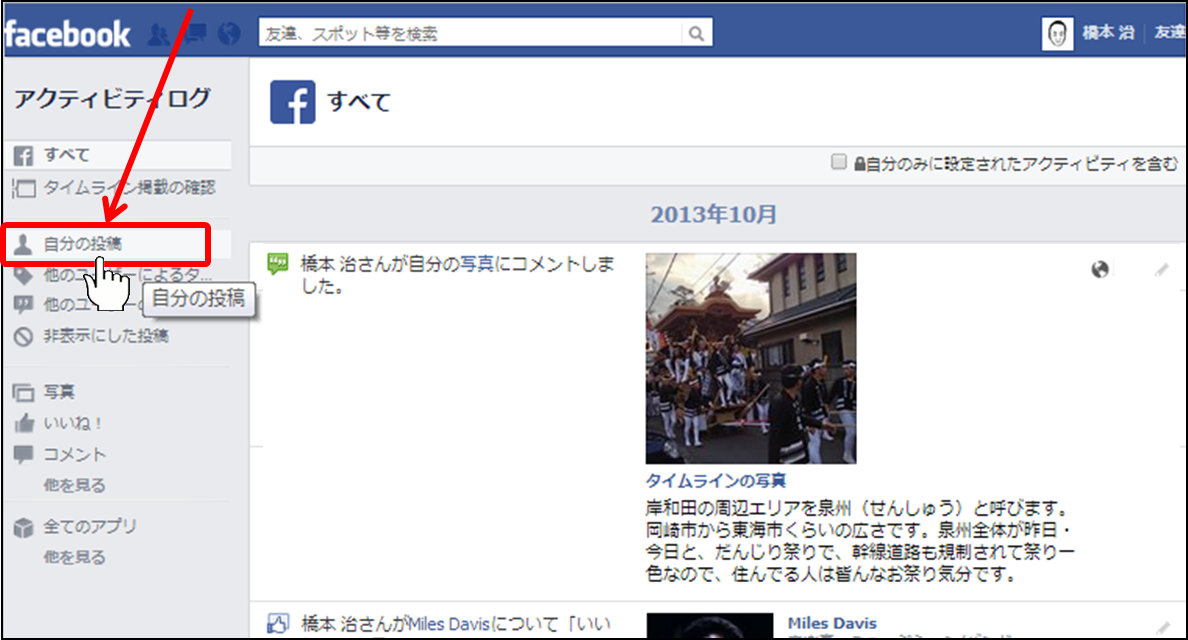Click the pencil edit icon on photo comment
The image size is (1188, 640).
[x=1161, y=270]
